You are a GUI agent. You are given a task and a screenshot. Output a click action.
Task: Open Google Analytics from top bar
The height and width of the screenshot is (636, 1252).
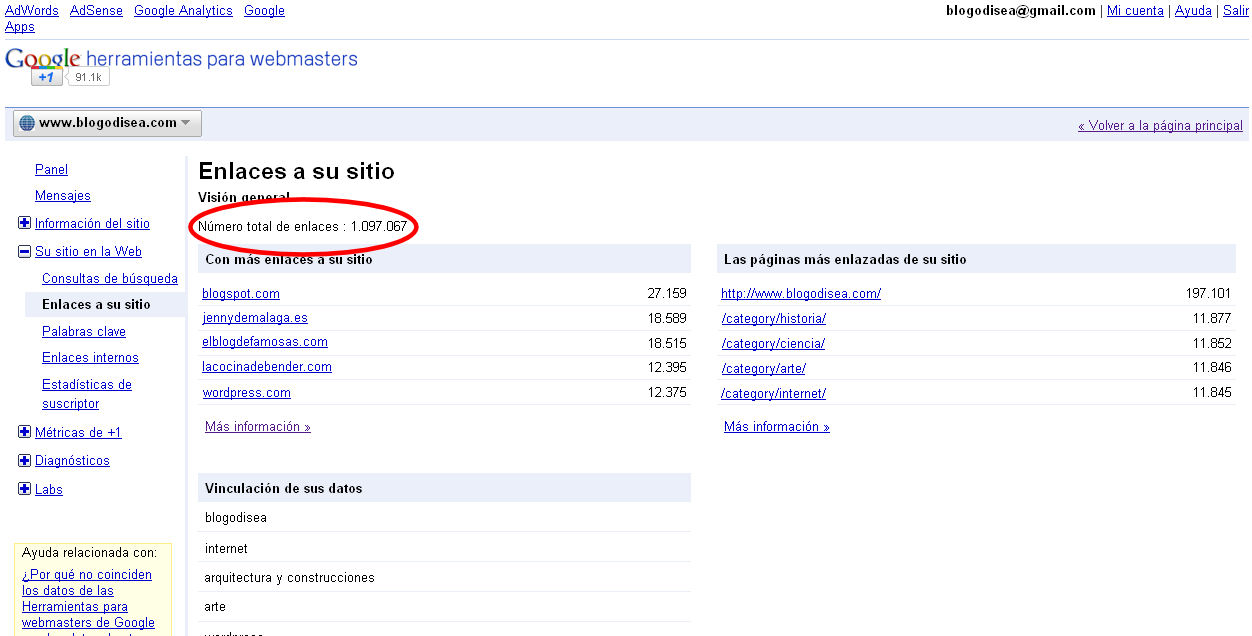click(x=183, y=11)
